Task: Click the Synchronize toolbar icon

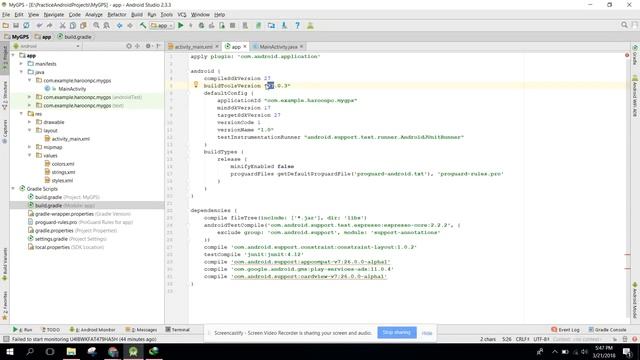Action: (26, 25)
